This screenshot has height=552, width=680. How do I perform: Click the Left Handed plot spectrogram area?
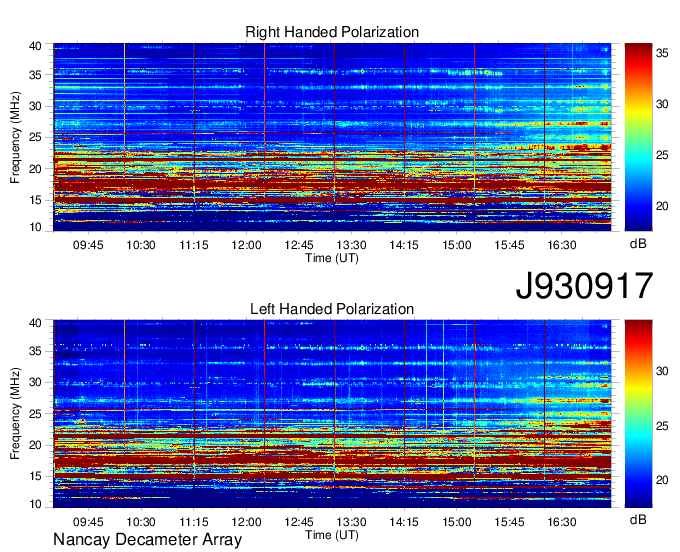coord(332,414)
